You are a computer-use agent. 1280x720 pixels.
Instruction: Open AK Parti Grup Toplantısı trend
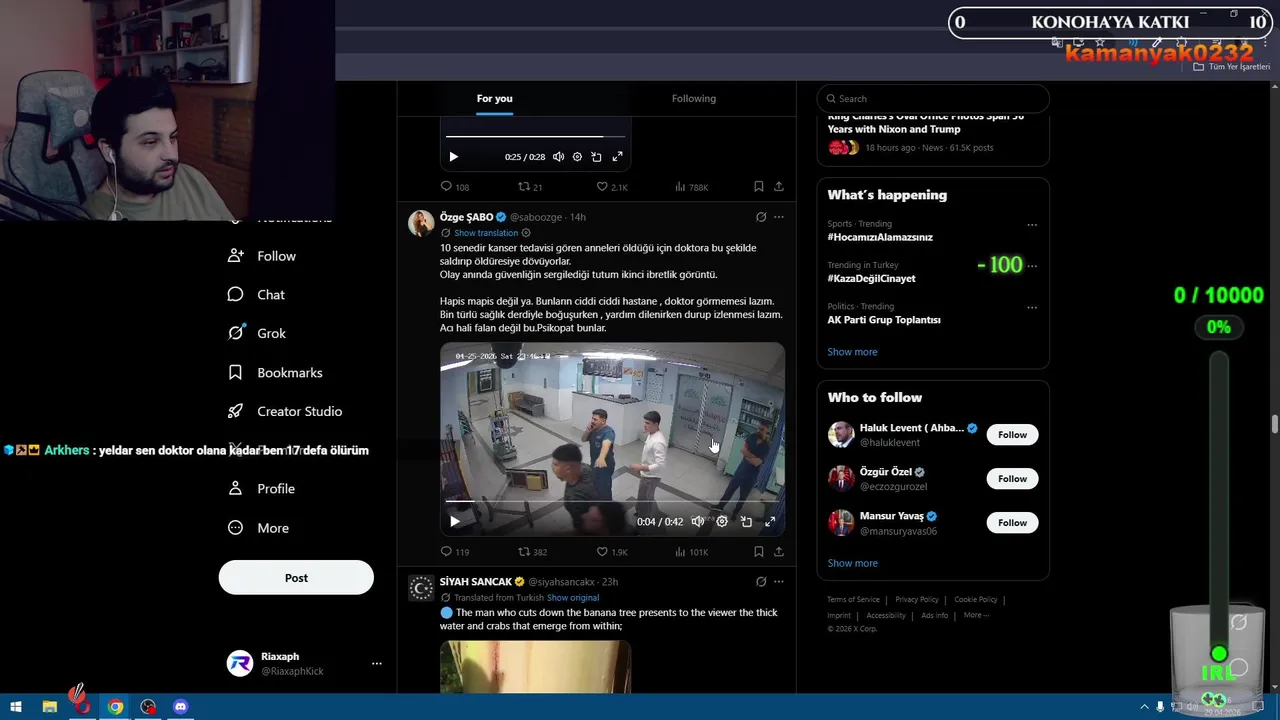pos(884,320)
